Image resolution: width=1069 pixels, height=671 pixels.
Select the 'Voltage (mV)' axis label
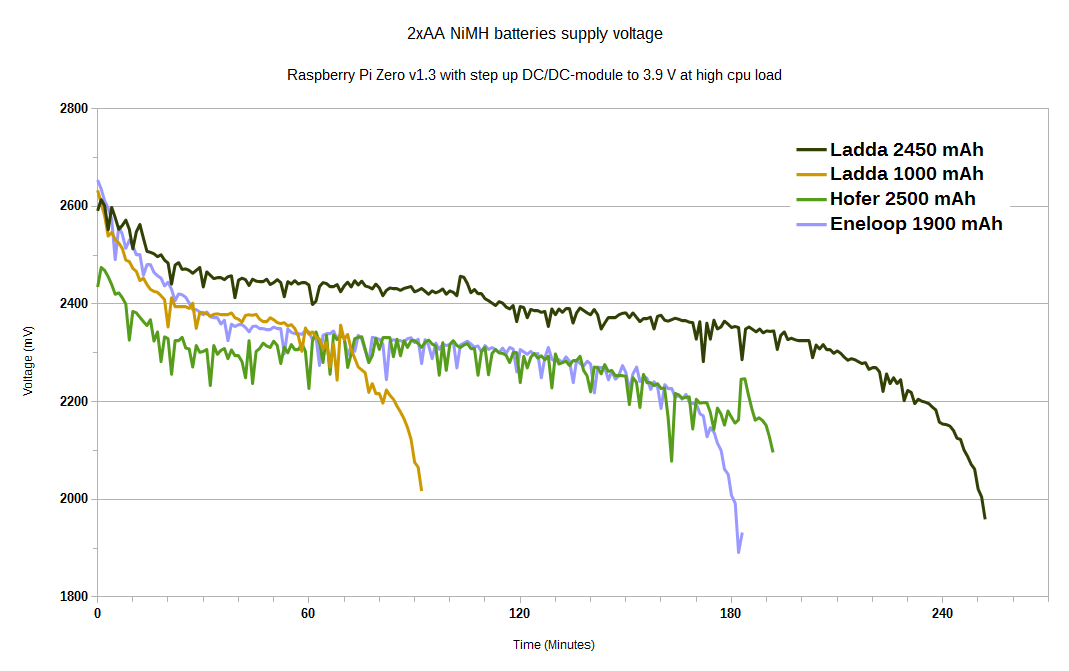(28, 361)
